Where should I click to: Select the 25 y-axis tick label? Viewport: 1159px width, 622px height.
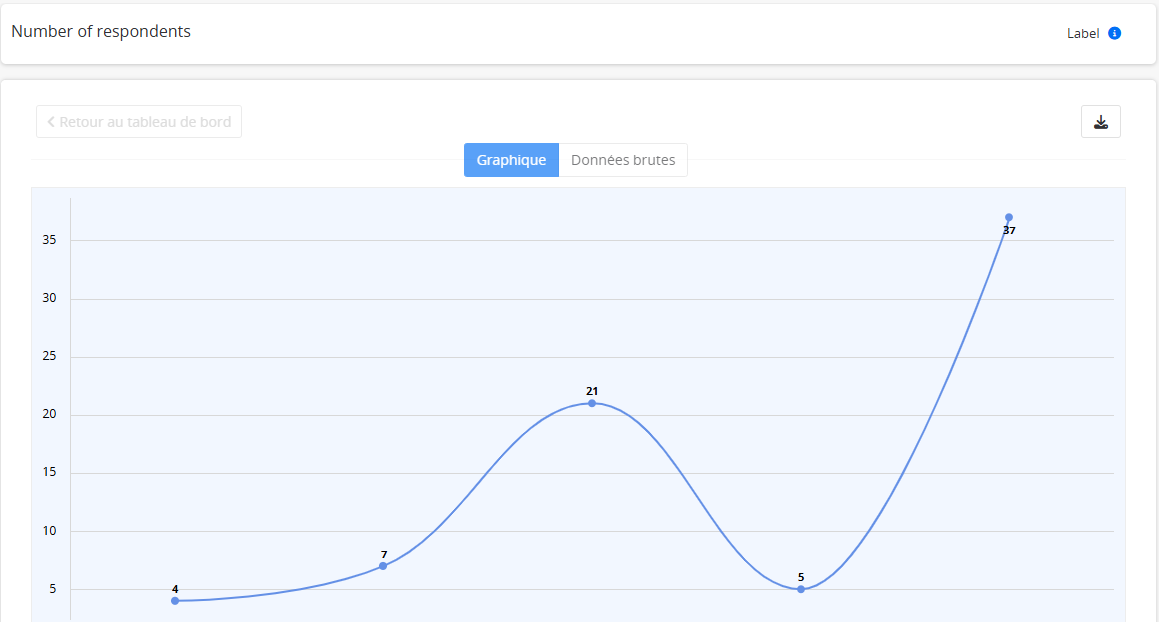(x=49, y=357)
